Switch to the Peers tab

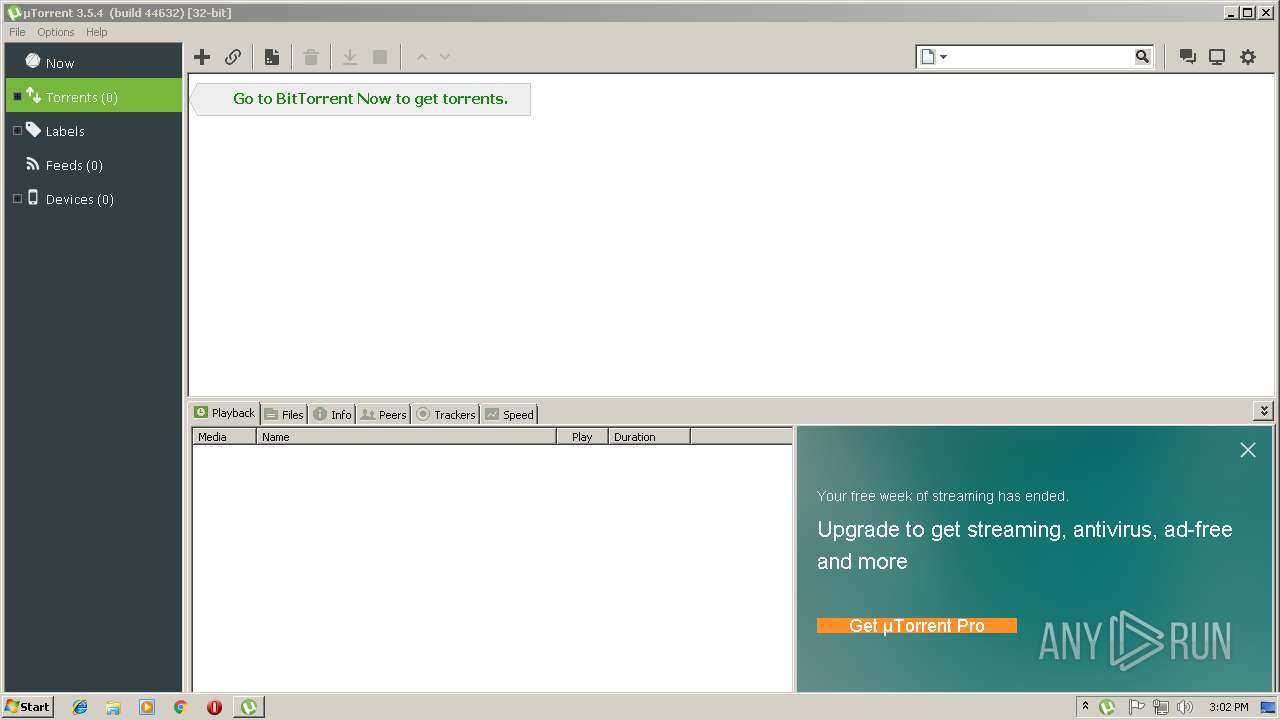[383, 414]
